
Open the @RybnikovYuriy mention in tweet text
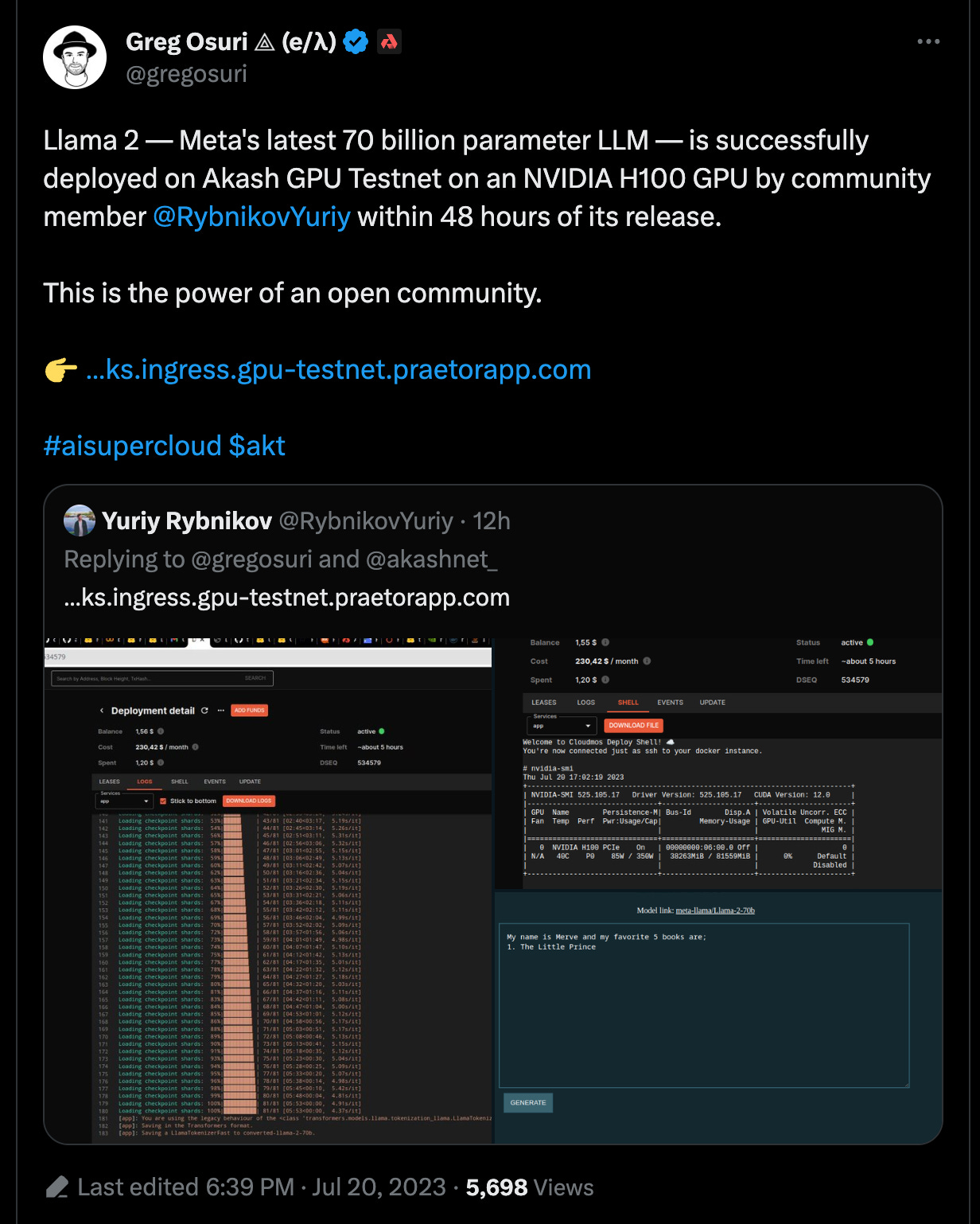(251, 216)
